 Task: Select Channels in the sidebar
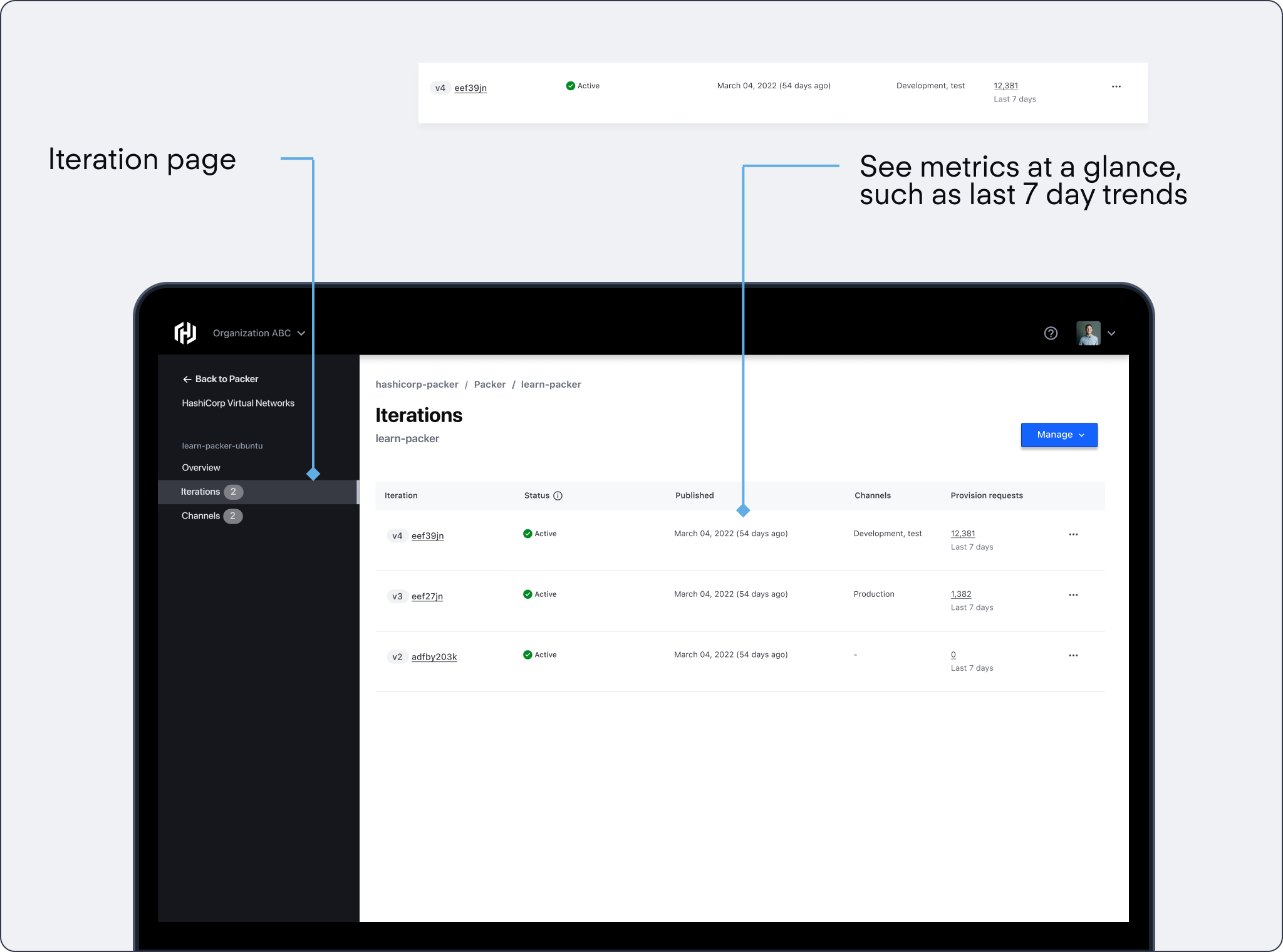[200, 516]
